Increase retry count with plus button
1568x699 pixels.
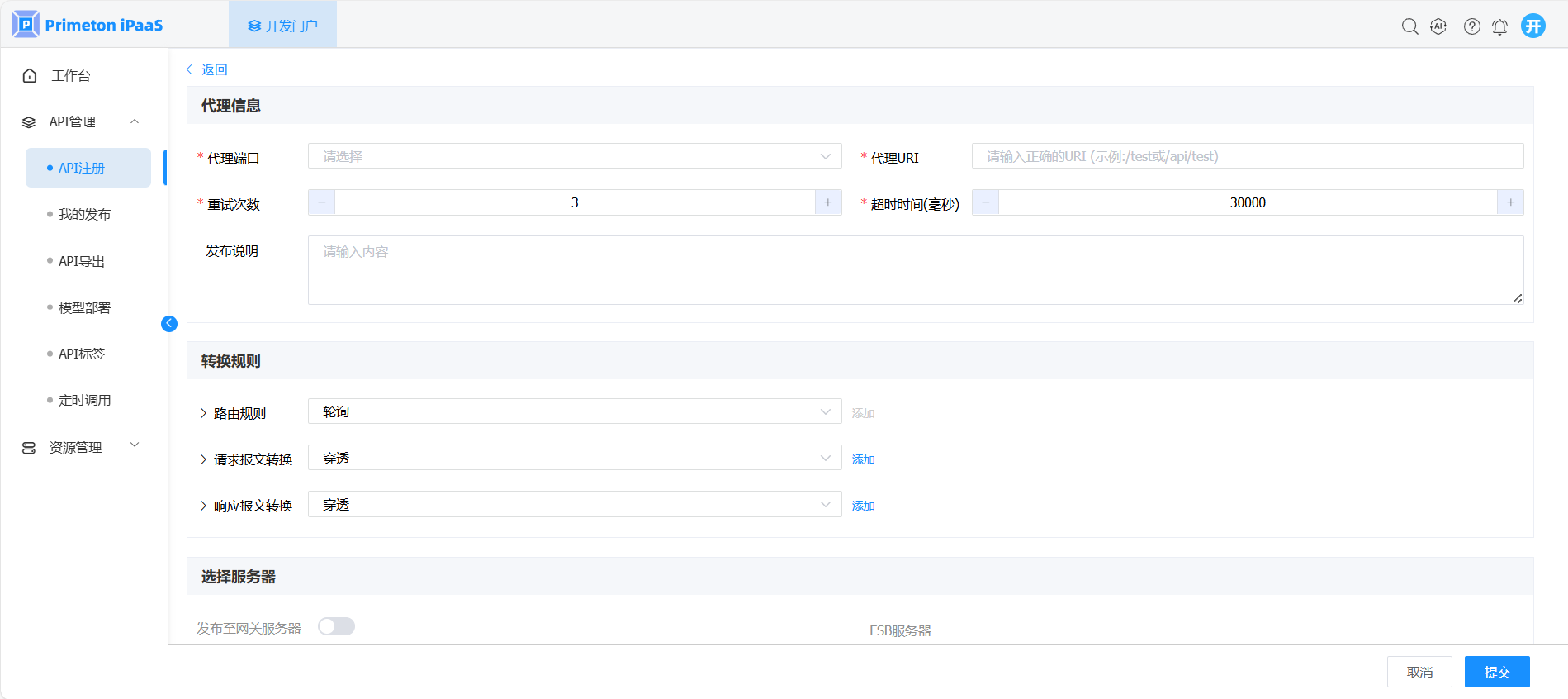[x=827, y=202]
